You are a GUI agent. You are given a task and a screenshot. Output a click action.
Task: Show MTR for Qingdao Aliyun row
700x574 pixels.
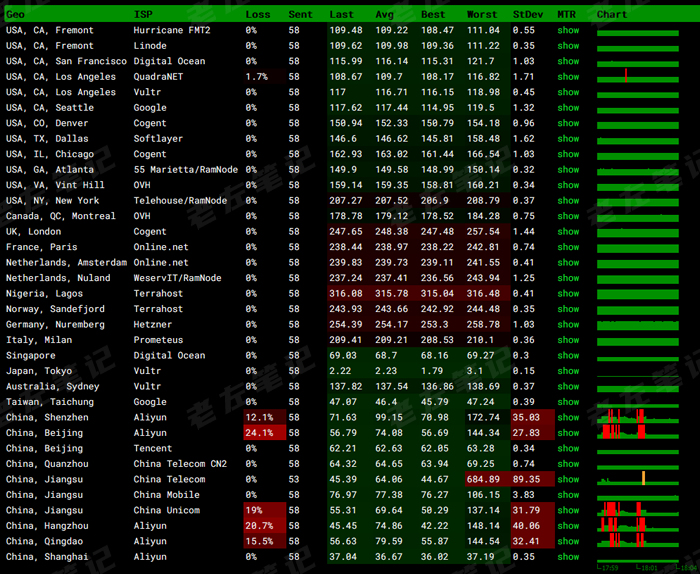[x=568, y=541]
